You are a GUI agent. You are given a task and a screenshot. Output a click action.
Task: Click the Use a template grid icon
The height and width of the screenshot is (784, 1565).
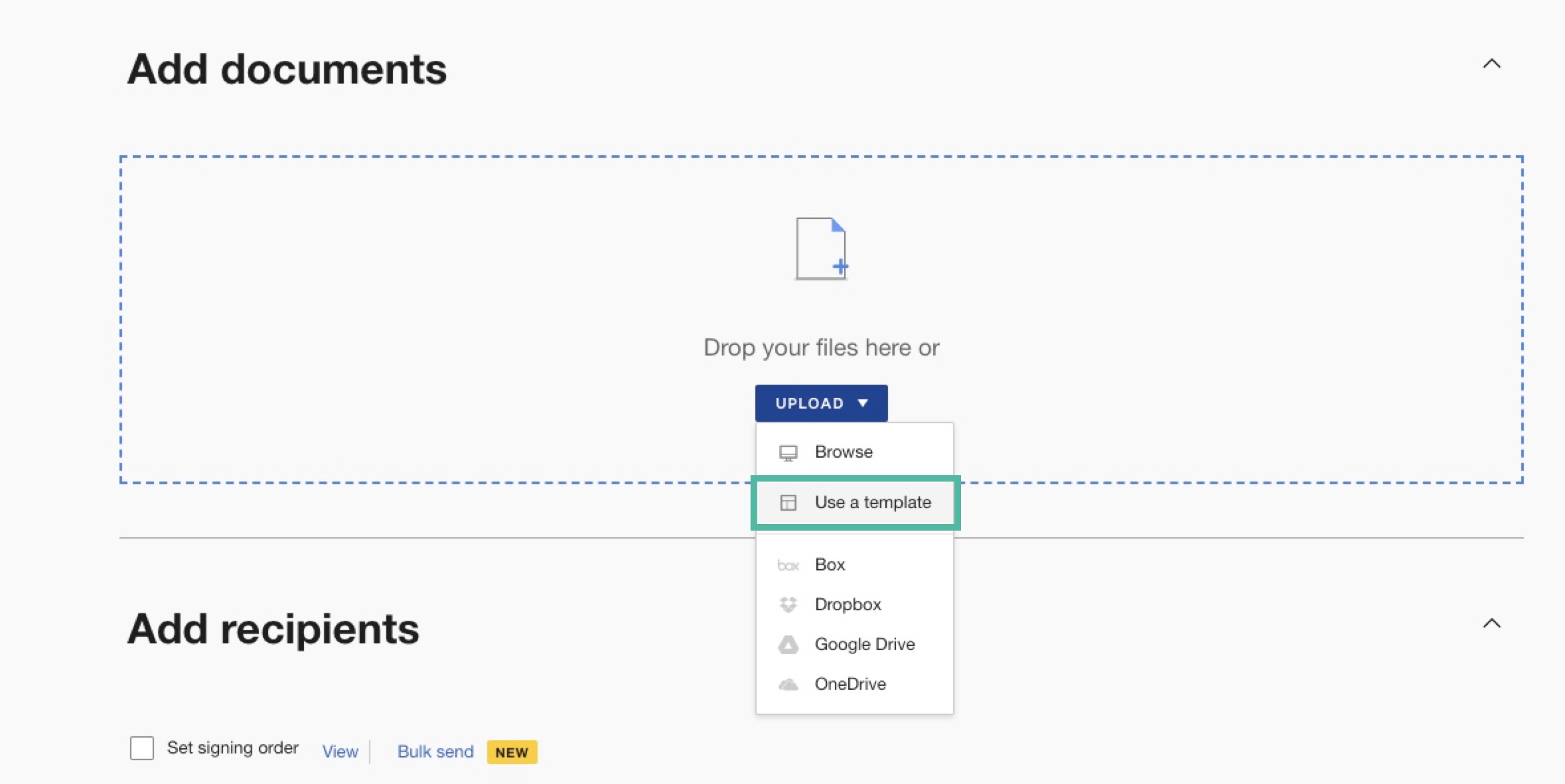coord(788,503)
